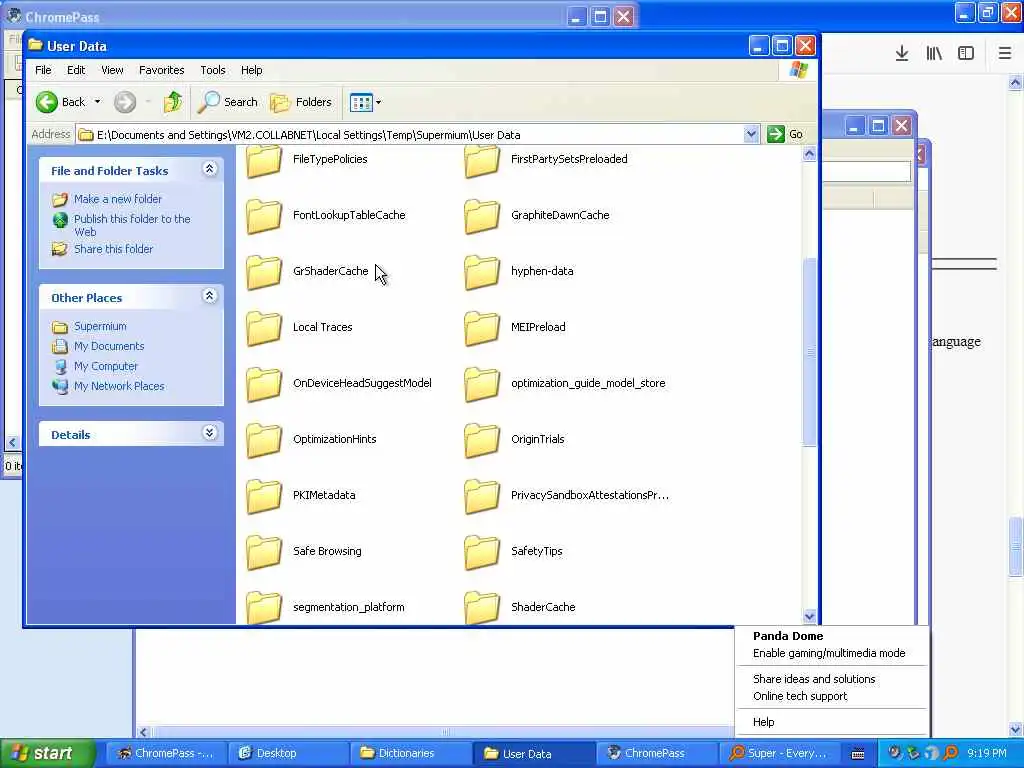Choose Online tech support menu entry

[x=800, y=696]
